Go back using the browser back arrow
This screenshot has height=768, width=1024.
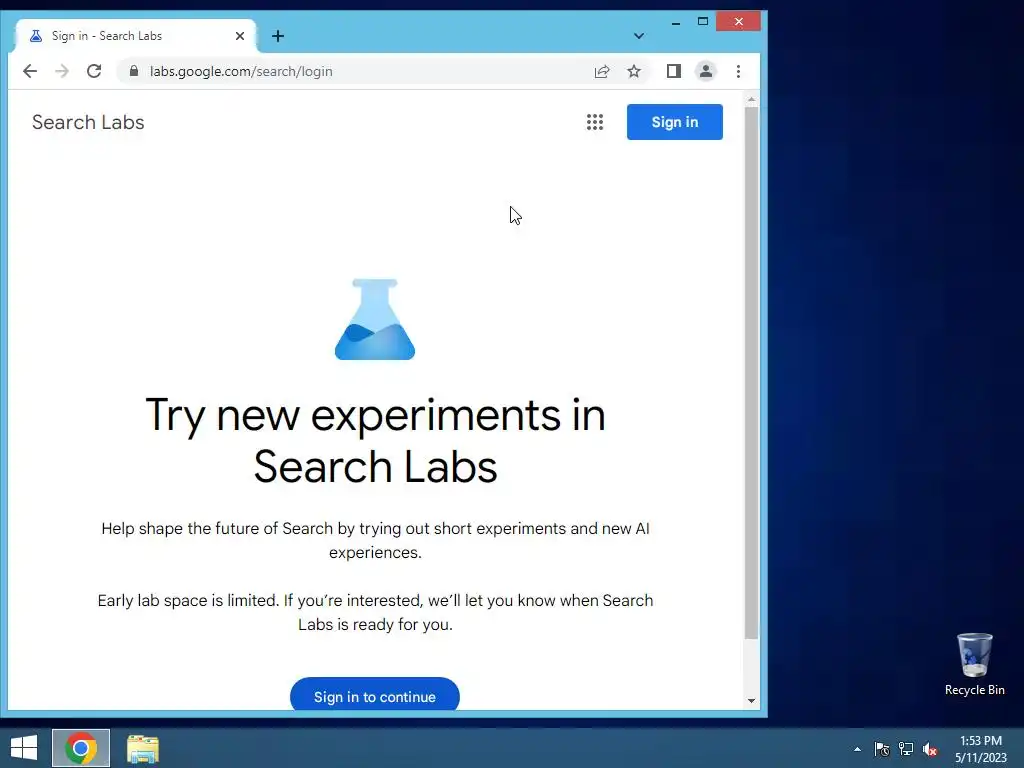tap(30, 71)
